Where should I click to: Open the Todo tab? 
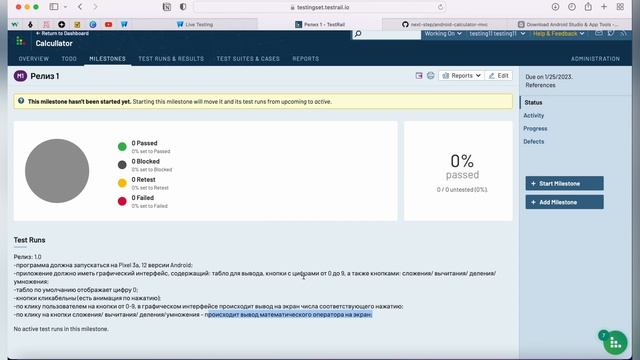(x=69, y=59)
